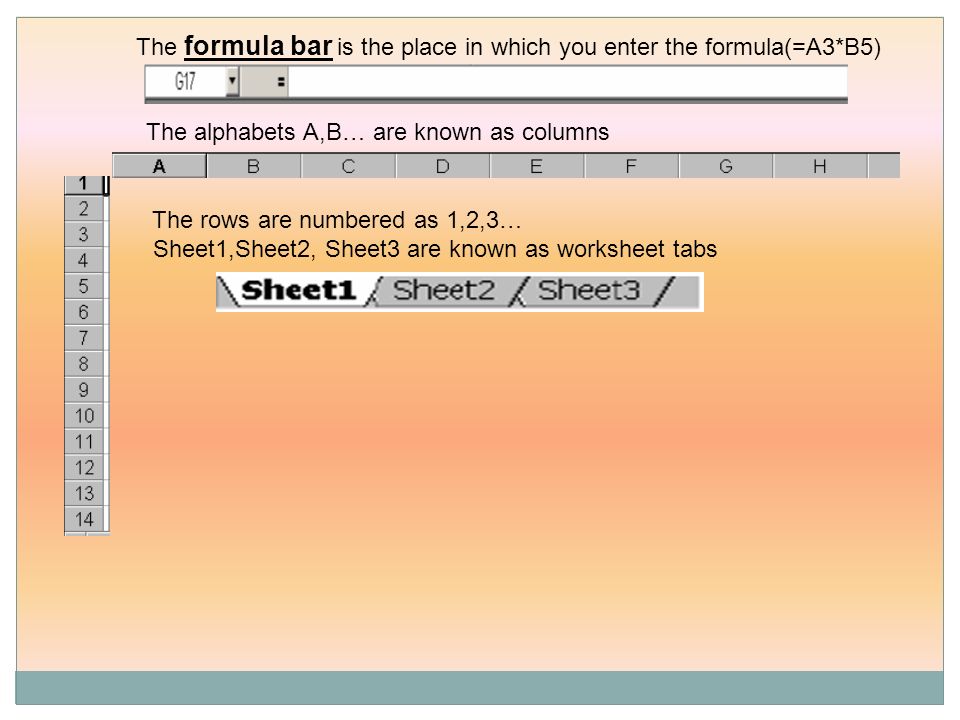Viewport: 960px width, 720px height.
Task: Select column F header
Action: point(631,166)
